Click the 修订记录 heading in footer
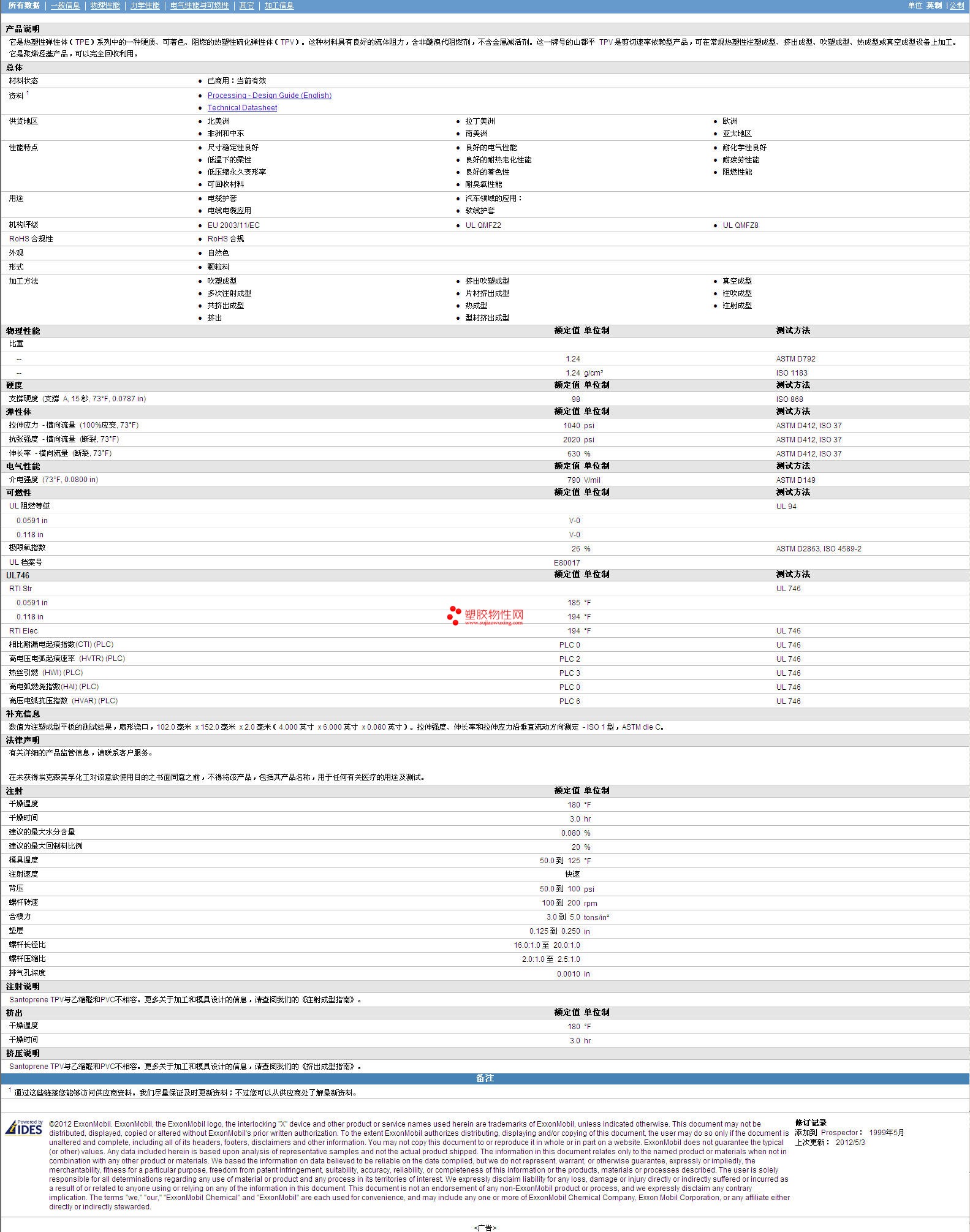The width and height of the screenshot is (970, 1232). coord(811,1123)
